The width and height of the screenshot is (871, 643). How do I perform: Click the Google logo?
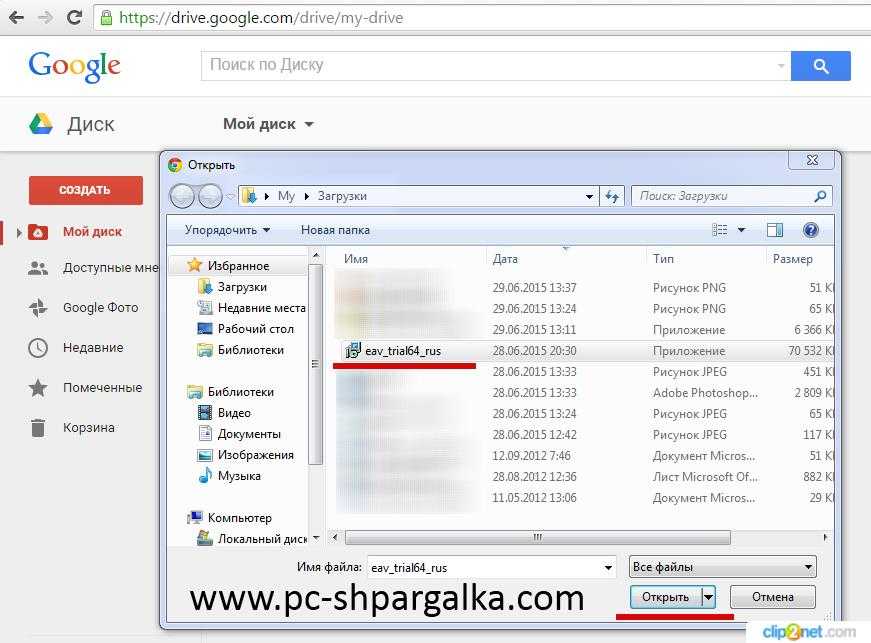74,67
